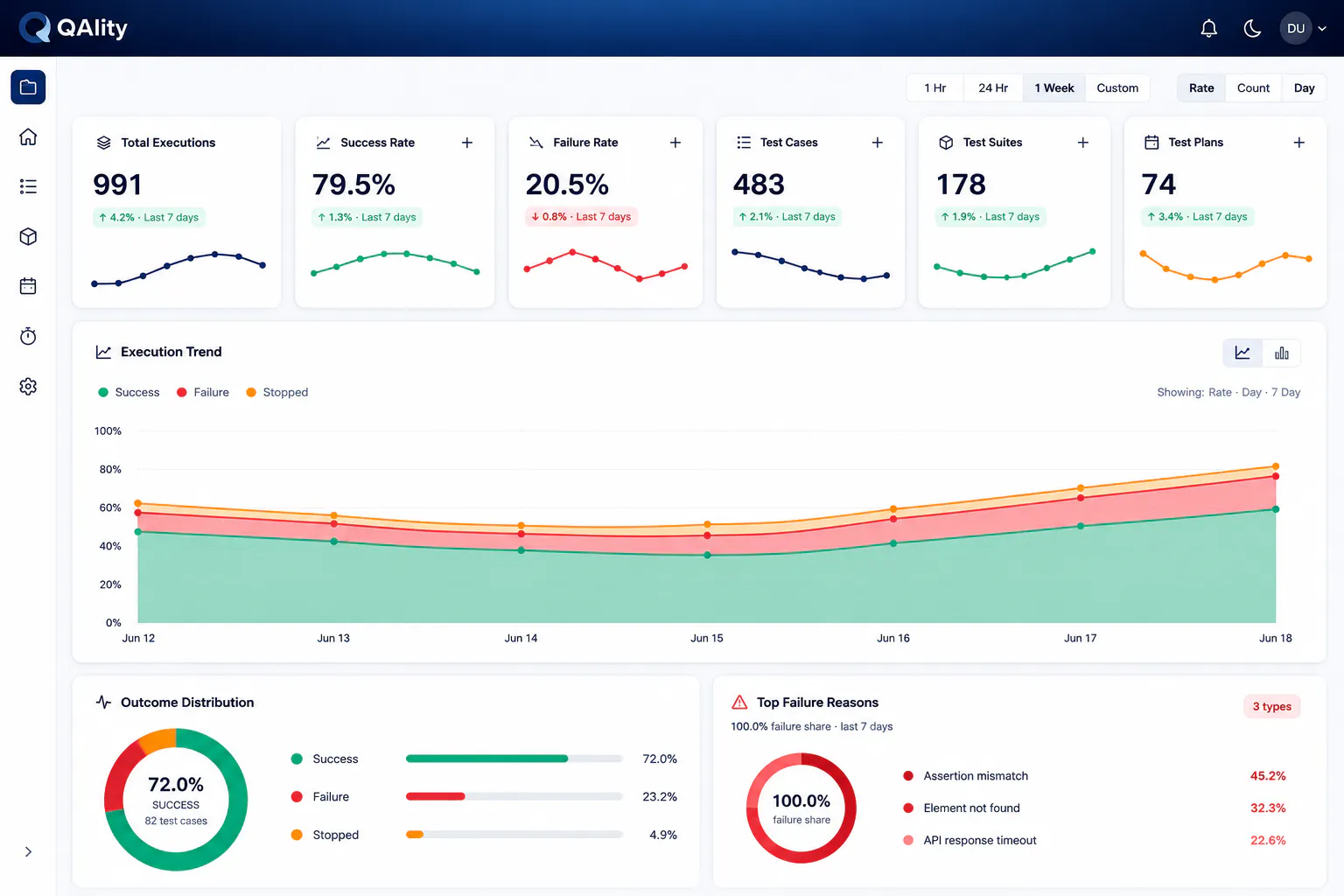The width and height of the screenshot is (1344, 896).
Task: Open the folder icon in the sidebar
Action: point(28,87)
